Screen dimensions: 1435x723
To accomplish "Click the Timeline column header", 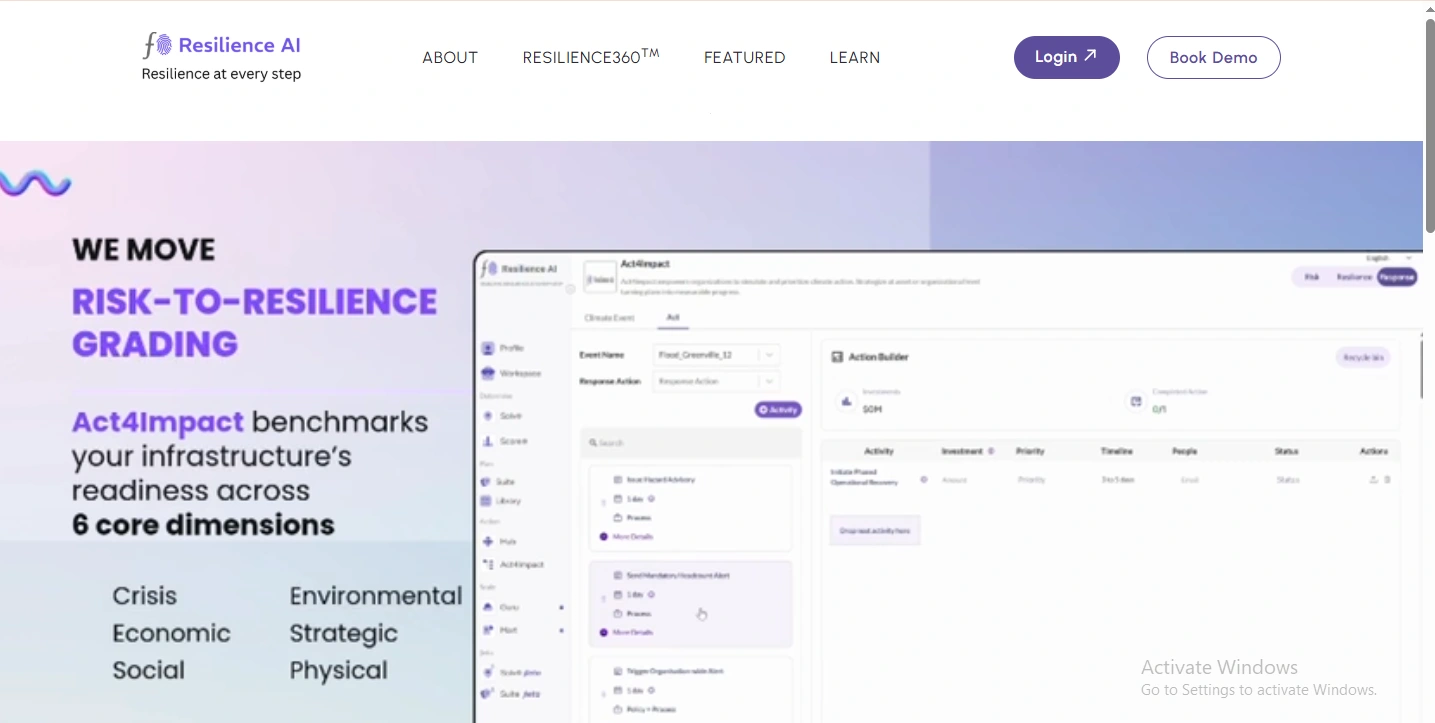I will pos(1117,452).
